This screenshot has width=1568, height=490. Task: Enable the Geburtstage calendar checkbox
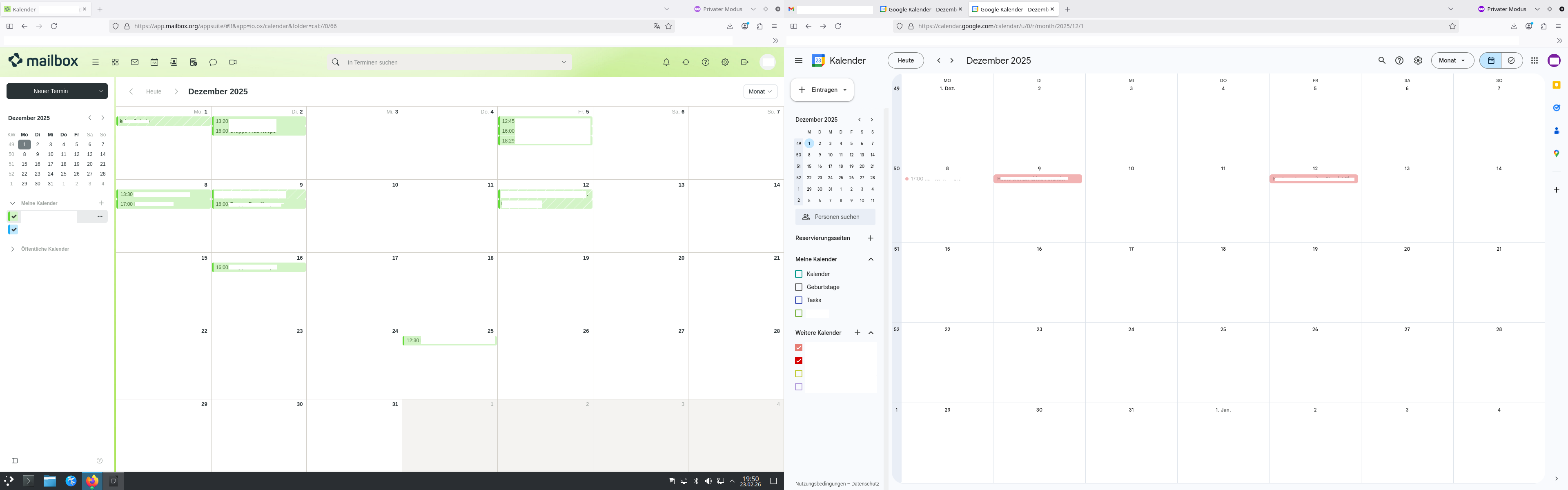[x=799, y=287]
